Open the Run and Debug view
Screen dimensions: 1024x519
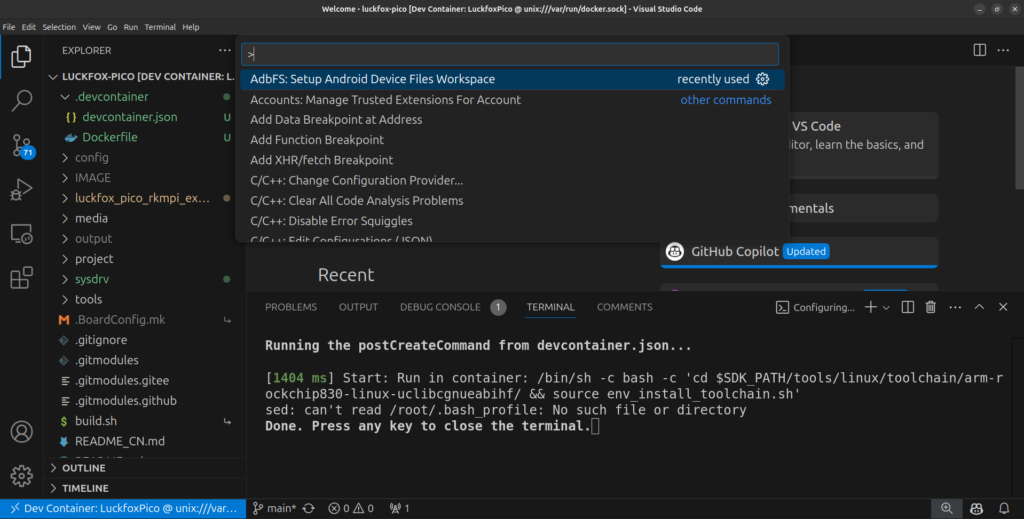[x=21, y=189]
